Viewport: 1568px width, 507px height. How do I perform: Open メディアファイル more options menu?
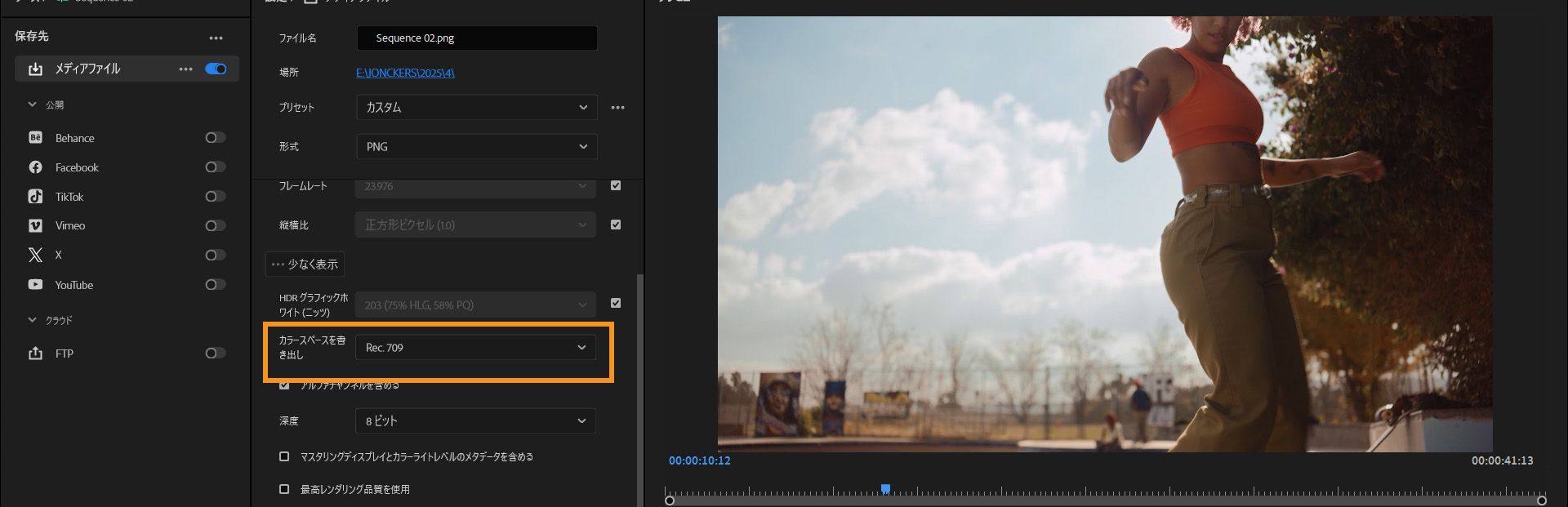[185, 69]
